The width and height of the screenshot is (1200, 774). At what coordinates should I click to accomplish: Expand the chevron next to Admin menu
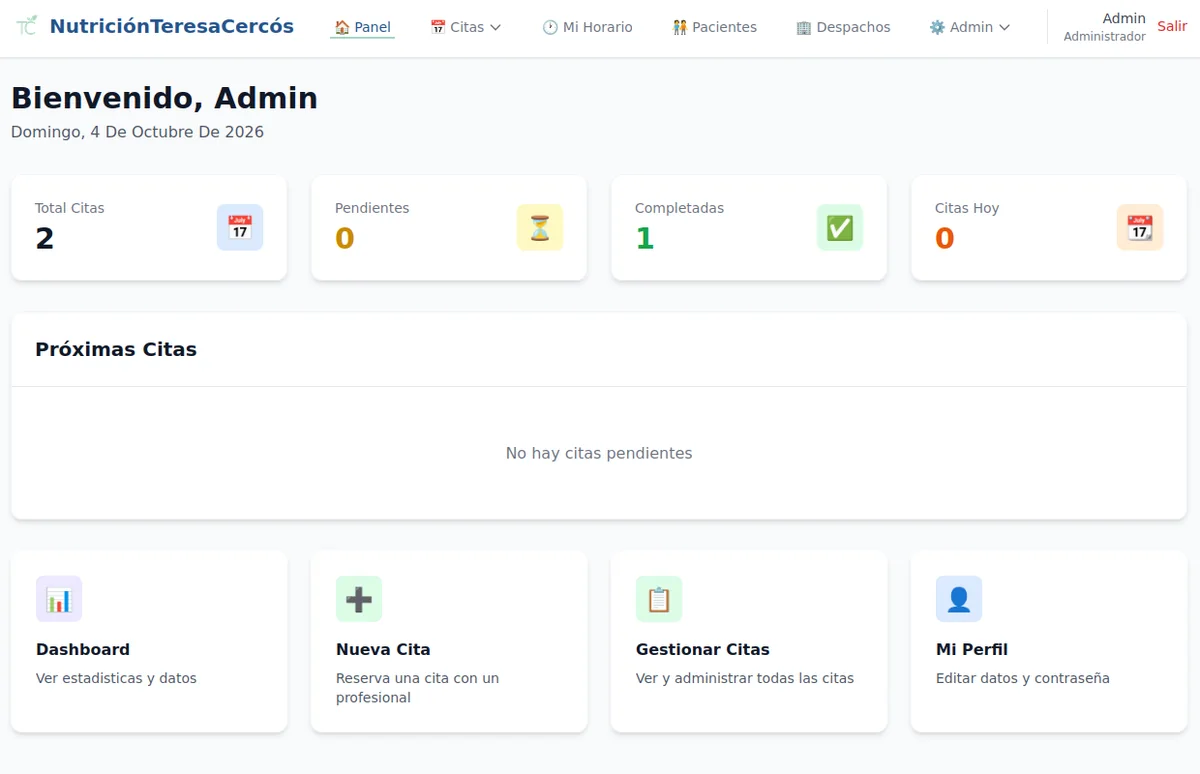(1005, 27)
